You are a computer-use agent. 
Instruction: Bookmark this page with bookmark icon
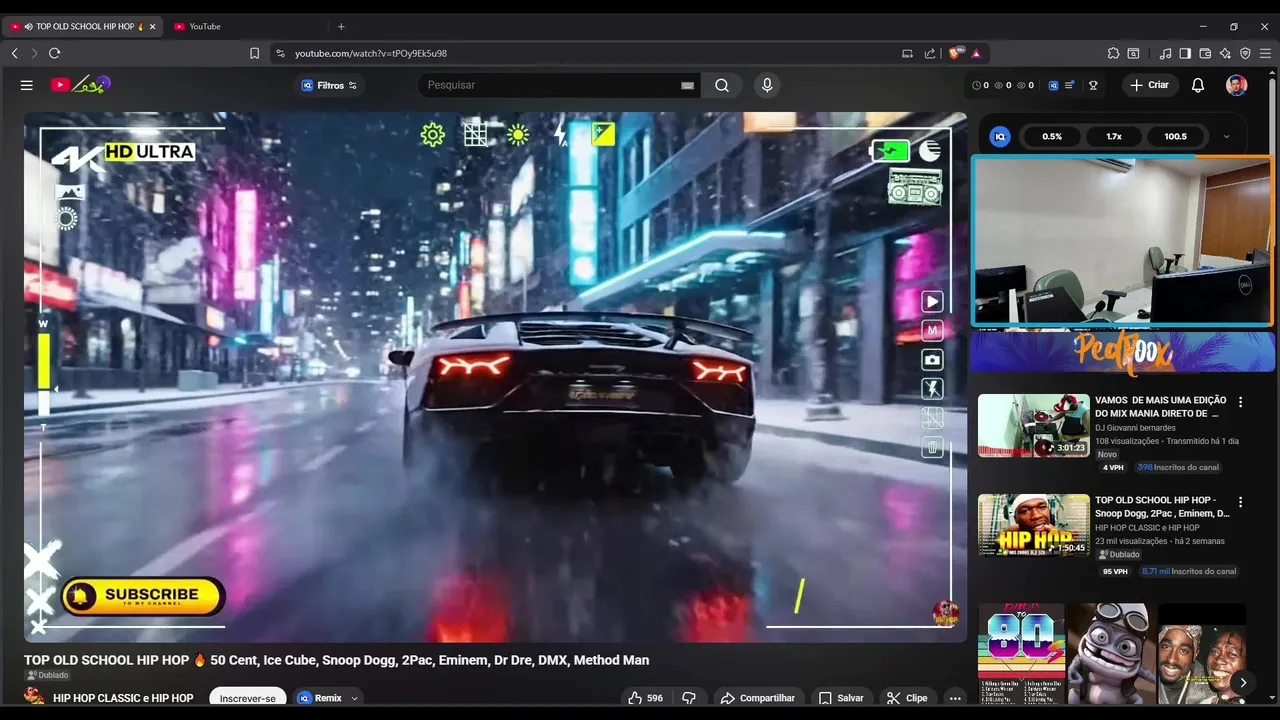(254, 53)
